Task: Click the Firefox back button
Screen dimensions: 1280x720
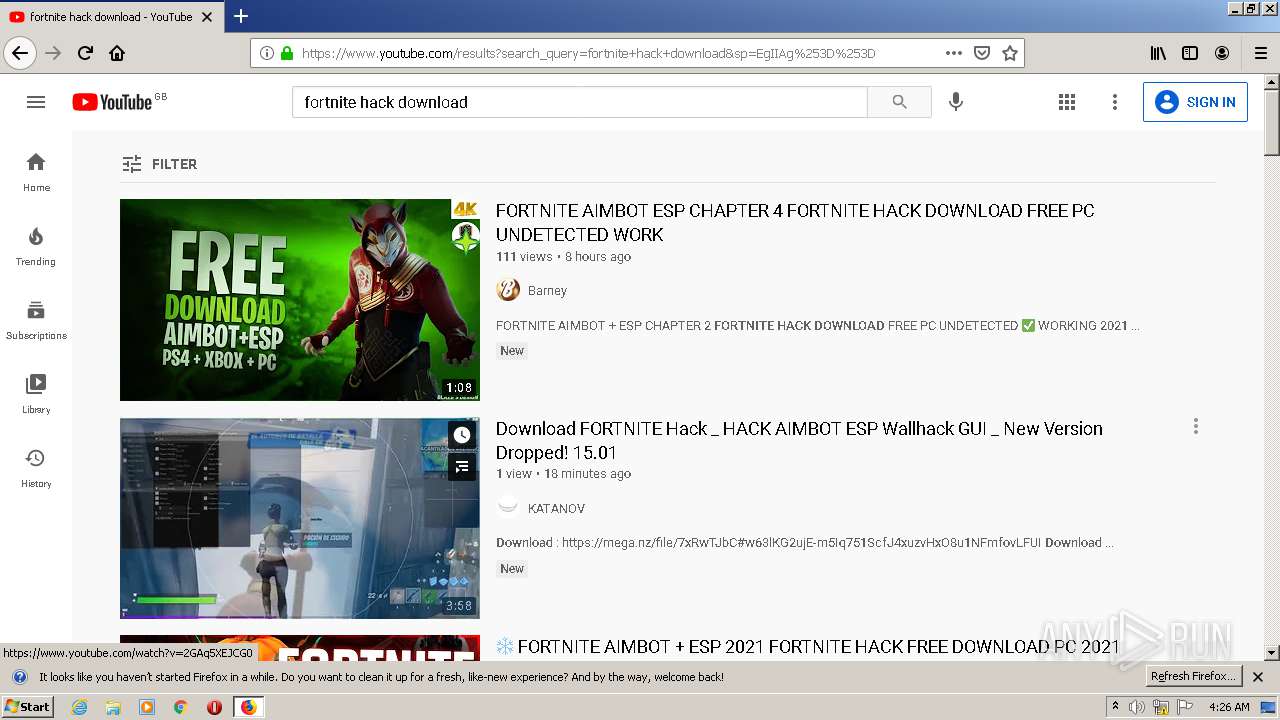Action: point(20,53)
